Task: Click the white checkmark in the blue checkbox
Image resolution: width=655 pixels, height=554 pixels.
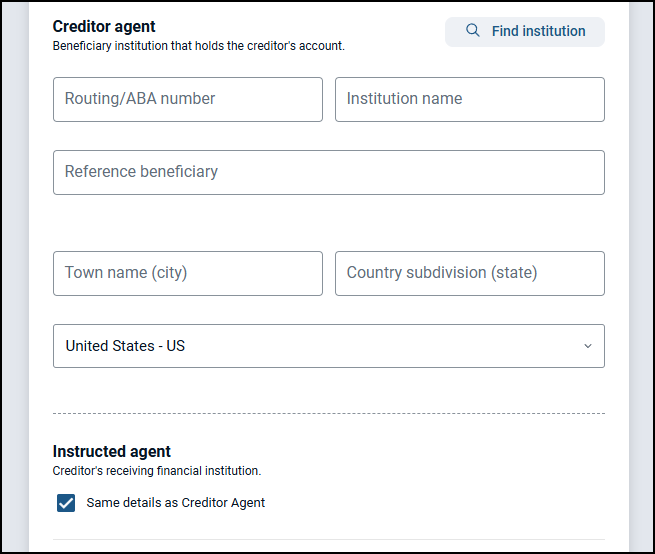Action: tap(66, 503)
